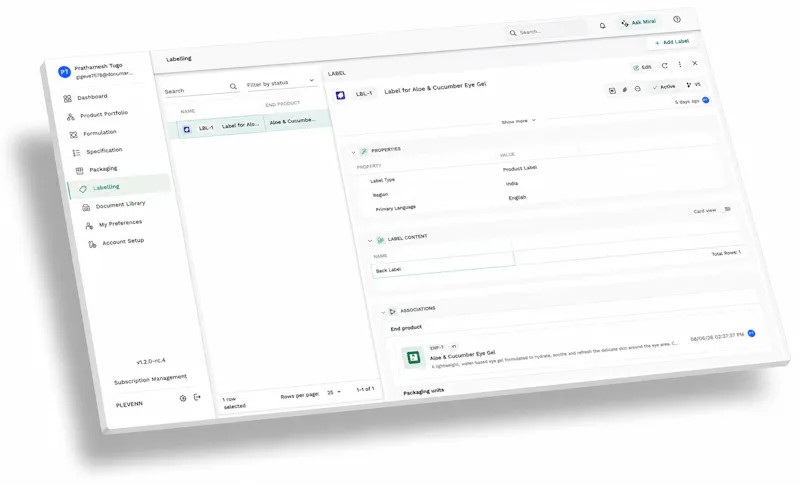Click the Aloe & Cucumber Eye Gel product thumbnail
This screenshot has height=485, width=800.
[412, 358]
